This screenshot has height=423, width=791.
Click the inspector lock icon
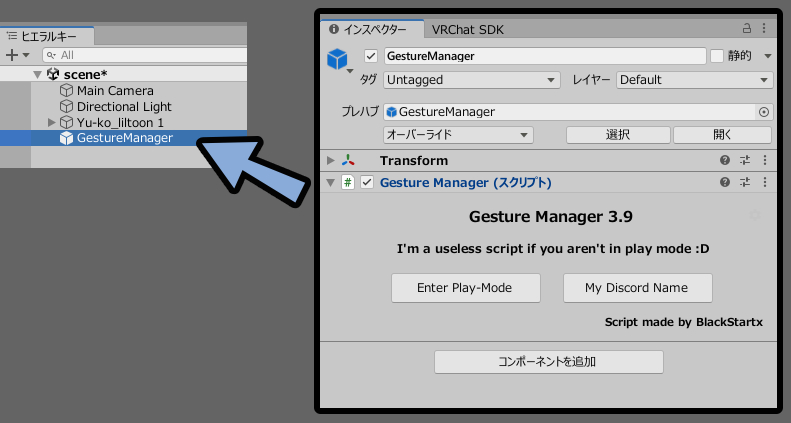click(x=747, y=28)
